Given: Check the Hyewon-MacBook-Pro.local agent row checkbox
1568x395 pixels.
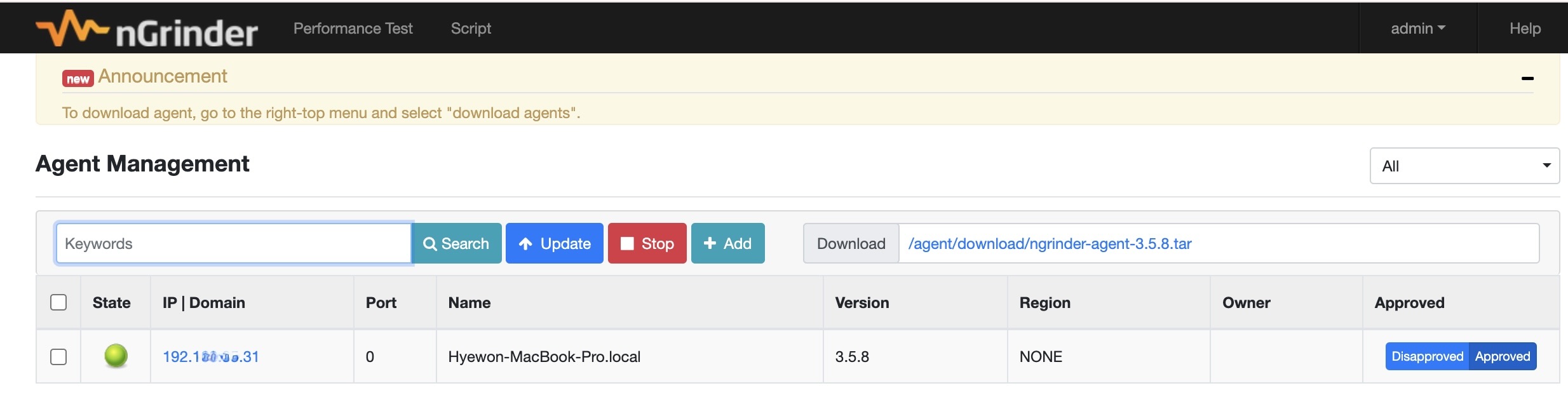Looking at the screenshot, I should 58,357.
